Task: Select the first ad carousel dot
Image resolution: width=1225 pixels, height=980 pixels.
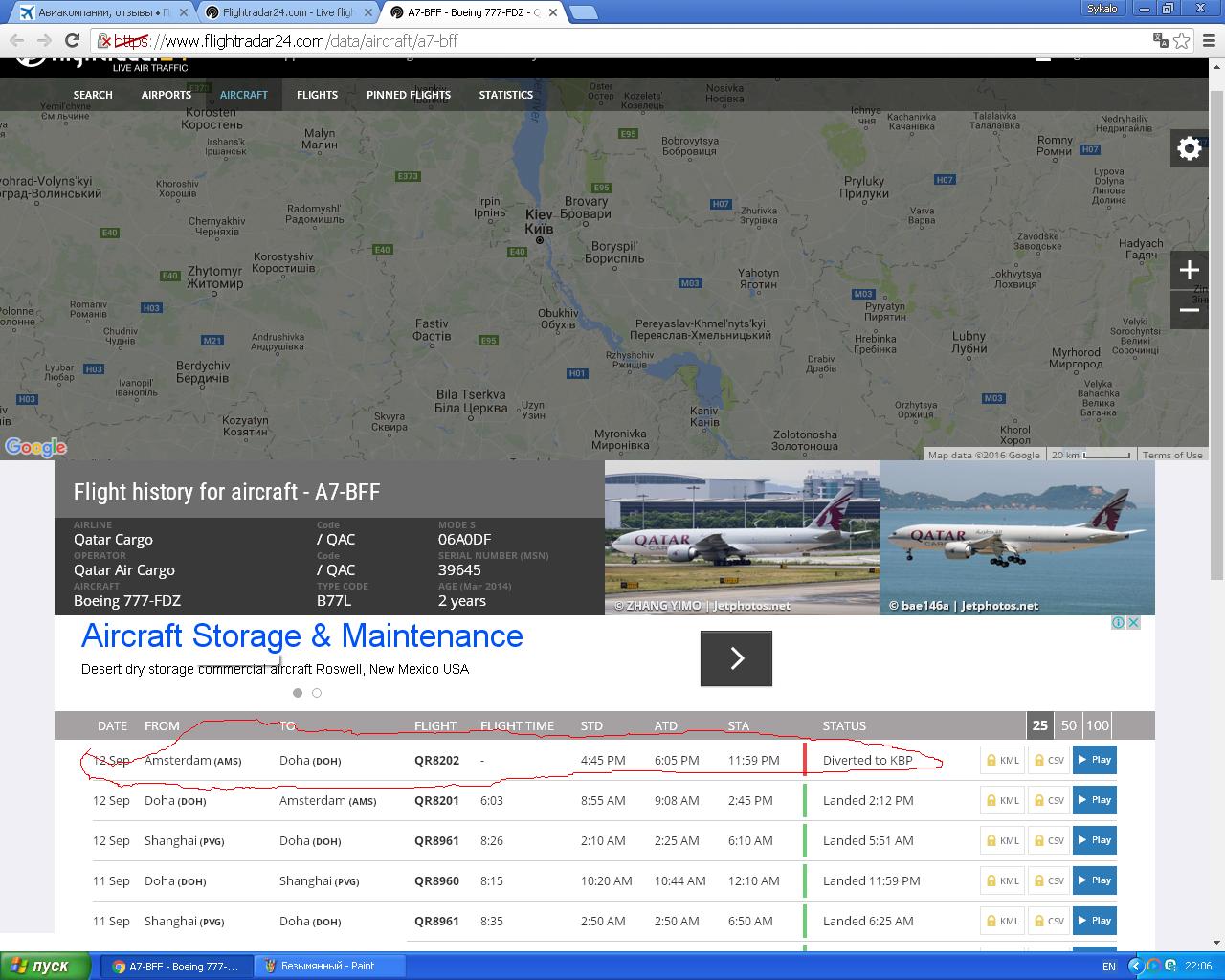Action: (298, 693)
